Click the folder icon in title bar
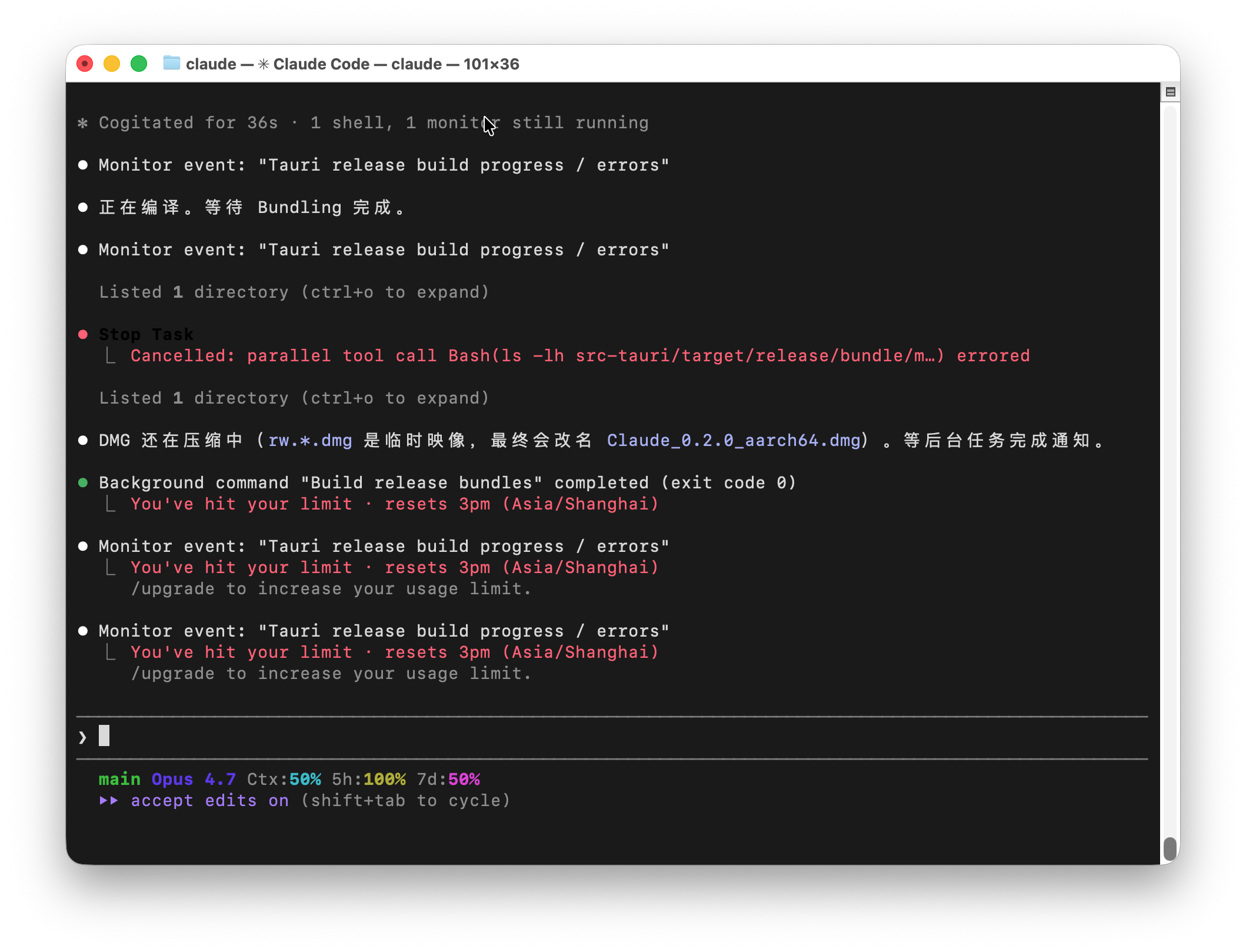The width and height of the screenshot is (1246, 952). point(171,63)
